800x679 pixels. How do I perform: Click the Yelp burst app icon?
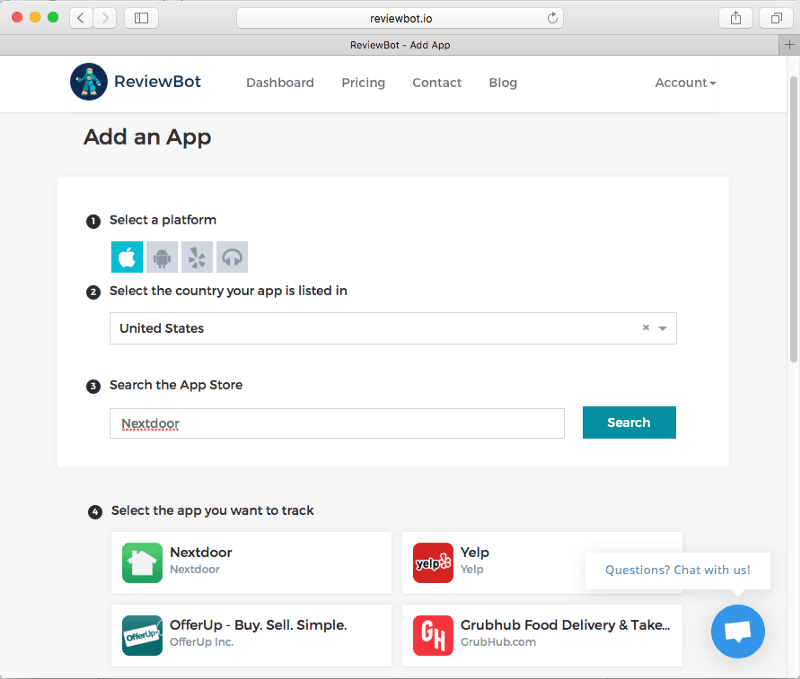coord(432,563)
